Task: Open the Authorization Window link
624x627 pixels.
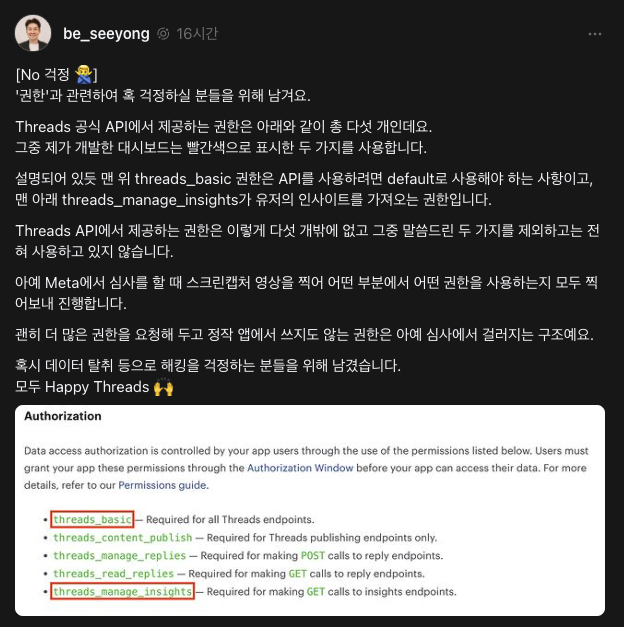Action: tap(300, 468)
